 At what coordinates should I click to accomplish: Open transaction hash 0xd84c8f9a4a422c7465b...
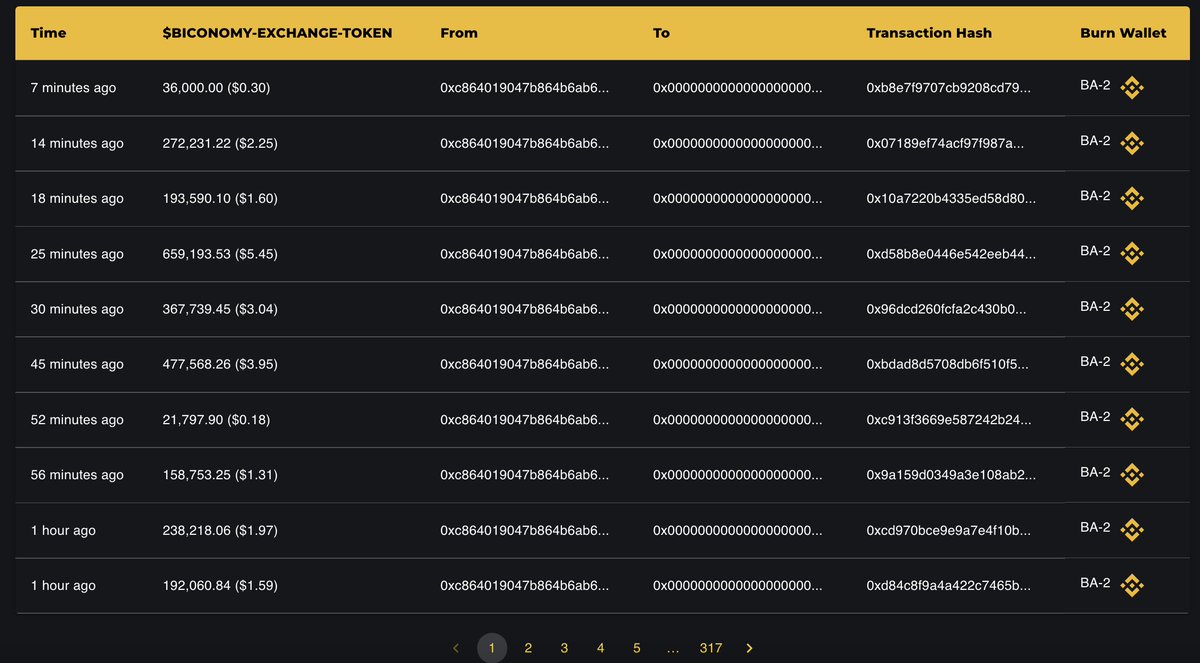tap(948, 585)
